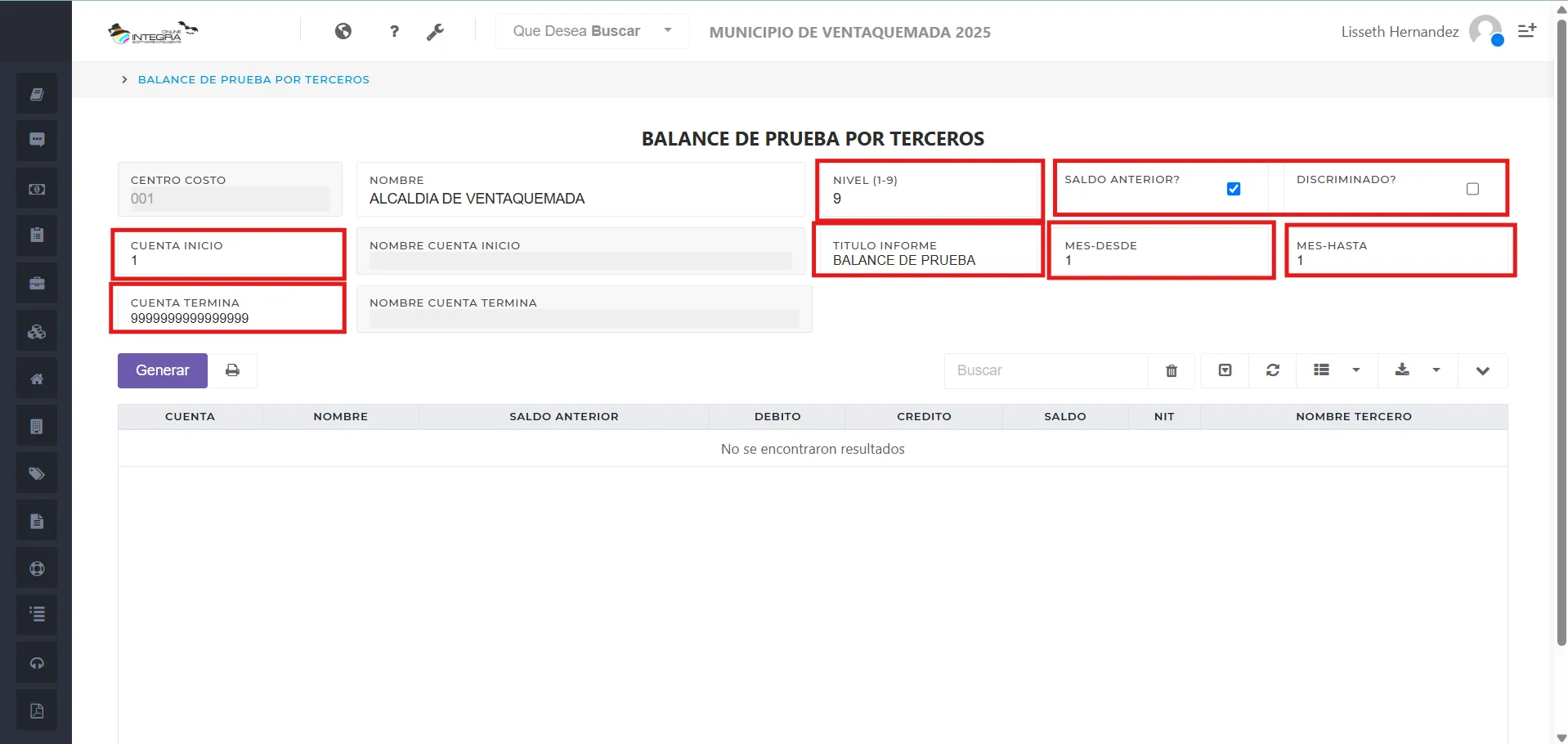Image resolution: width=1568 pixels, height=744 pixels.
Task: Click inside the Buscar search field
Action: click(1046, 370)
